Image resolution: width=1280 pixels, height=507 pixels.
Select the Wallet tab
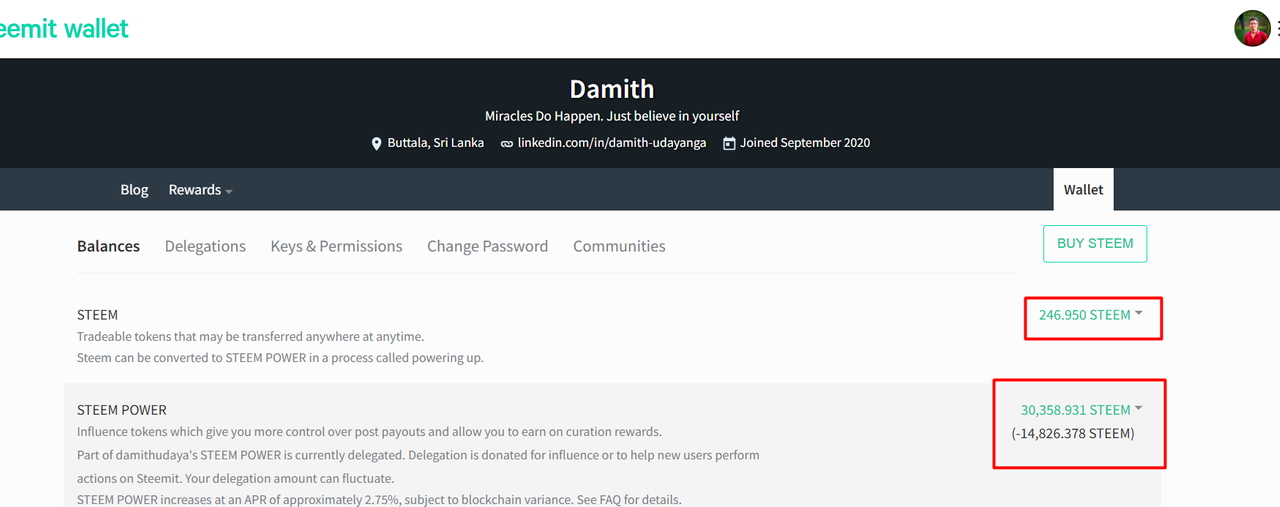pos(1083,190)
